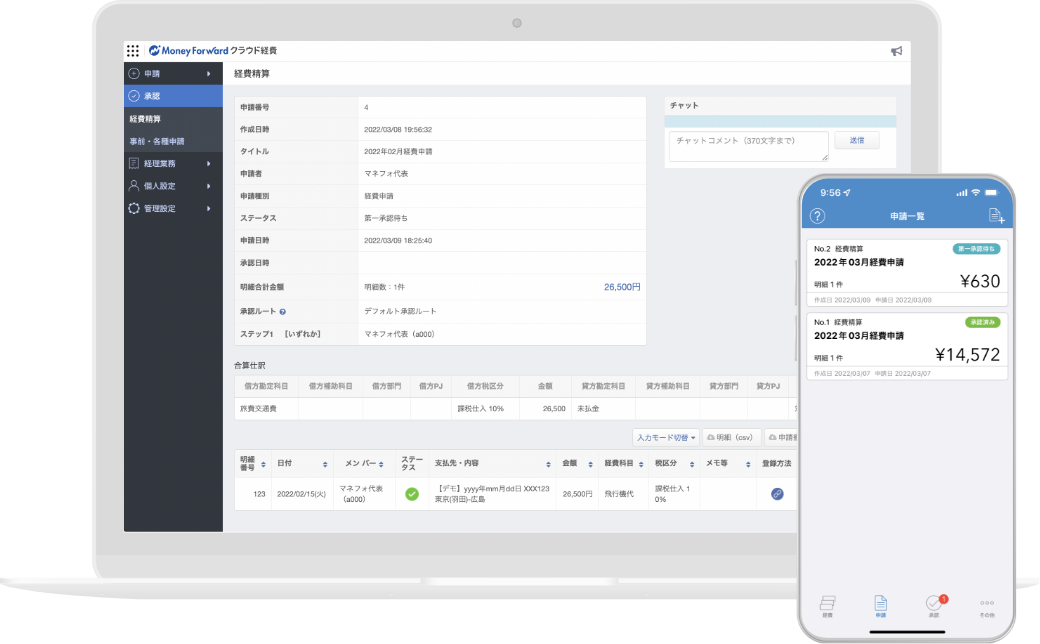
Task: Expand the 経理業務 sidebar submenu arrow
Action: (209, 163)
